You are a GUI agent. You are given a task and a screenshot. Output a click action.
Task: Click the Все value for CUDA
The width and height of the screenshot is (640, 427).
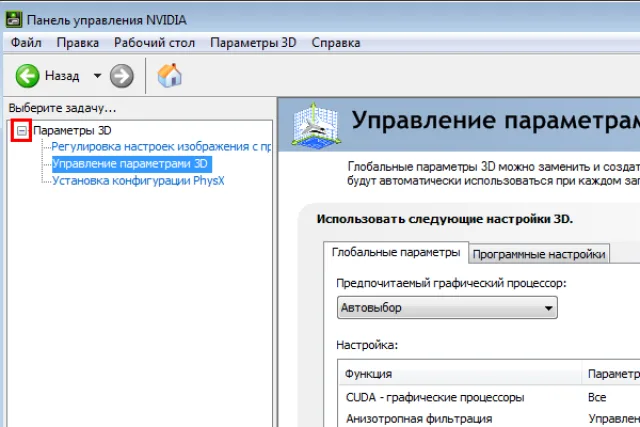pos(597,397)
